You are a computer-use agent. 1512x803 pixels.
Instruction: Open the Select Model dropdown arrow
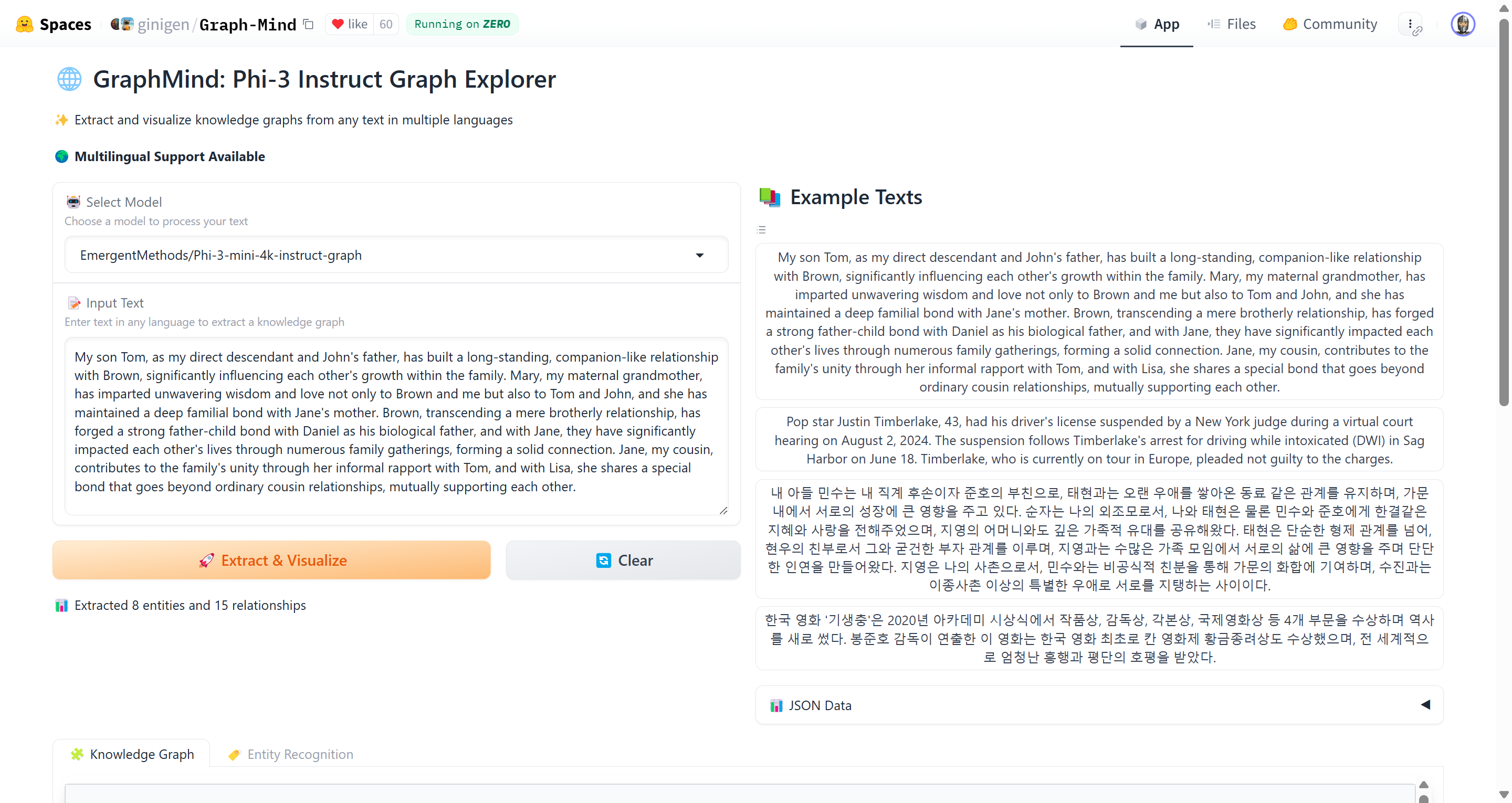point(700,256)
